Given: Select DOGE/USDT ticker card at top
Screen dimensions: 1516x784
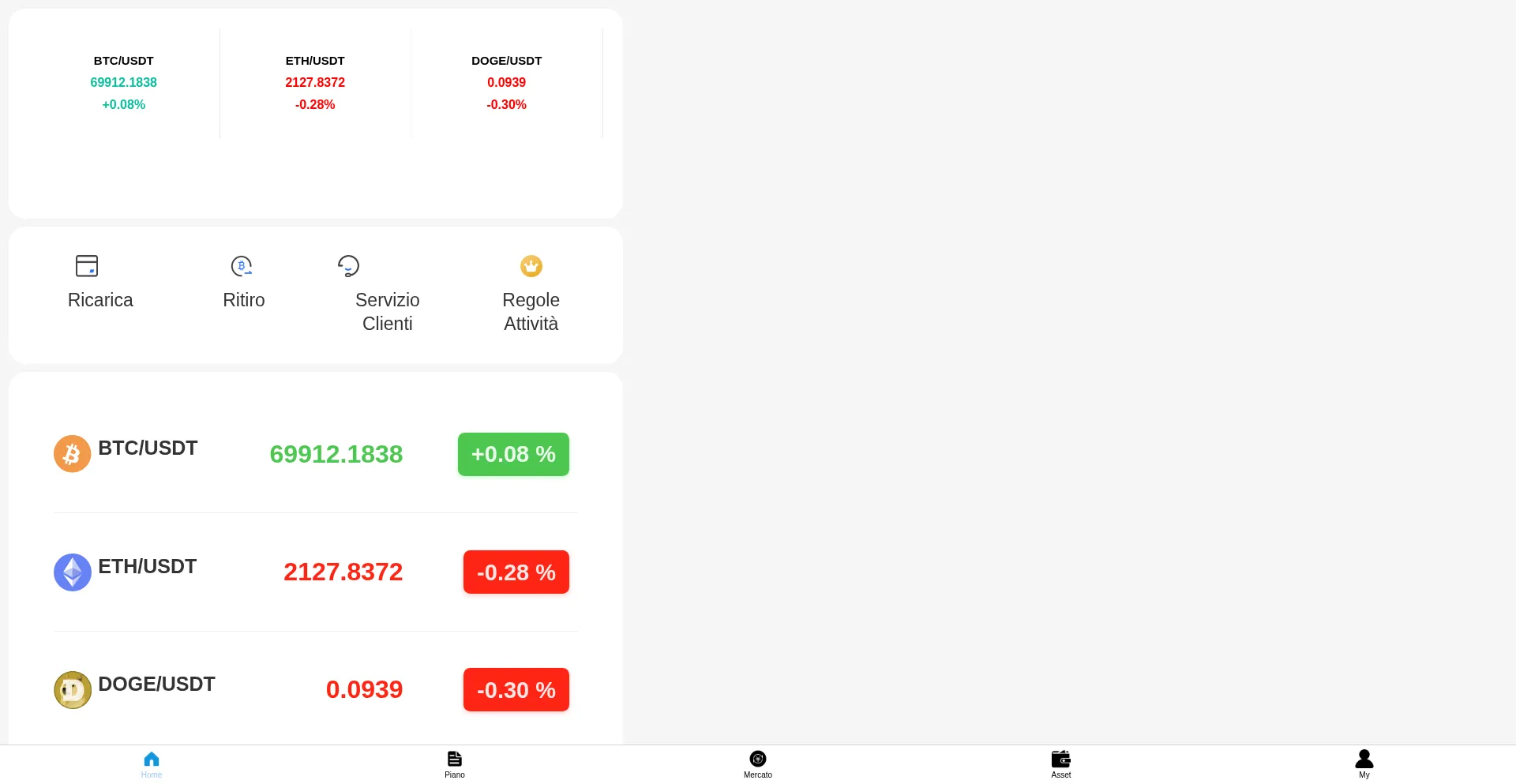Looking at the screenshot, I should click(x=507, y=83).
